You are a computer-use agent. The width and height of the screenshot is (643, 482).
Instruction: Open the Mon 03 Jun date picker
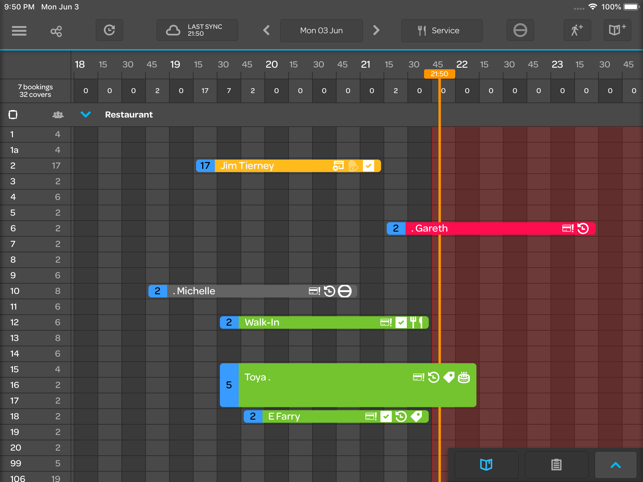(321, 30)
